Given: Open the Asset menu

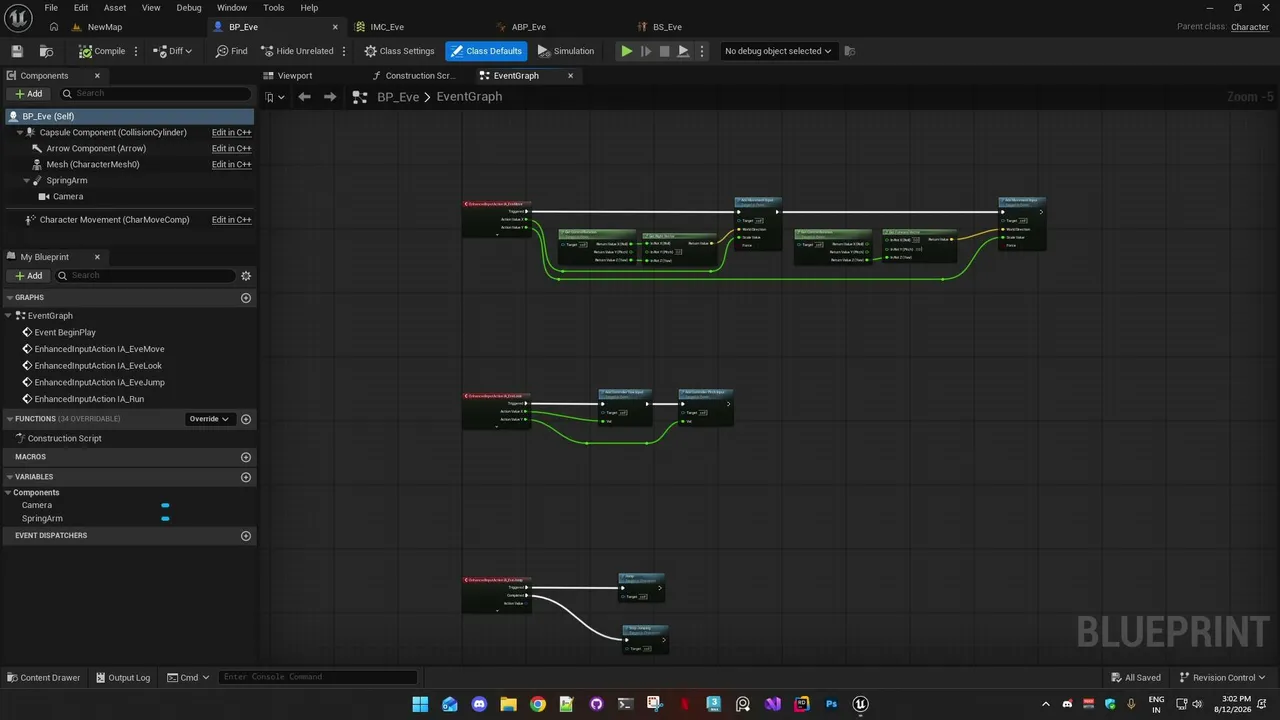Looking at the screenshot, I should click(115, 8).
